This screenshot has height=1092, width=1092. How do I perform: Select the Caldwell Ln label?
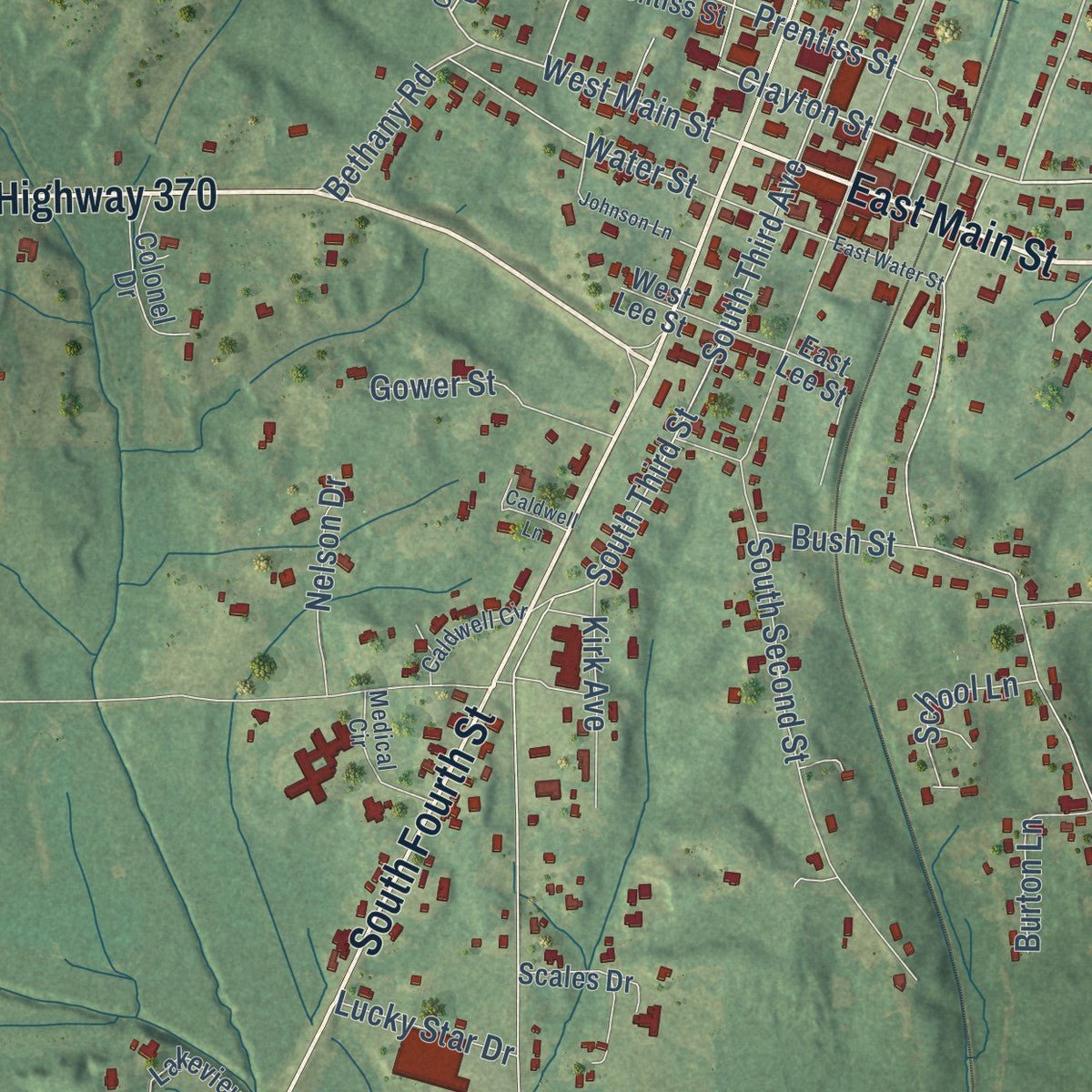(x=541, y=516)
